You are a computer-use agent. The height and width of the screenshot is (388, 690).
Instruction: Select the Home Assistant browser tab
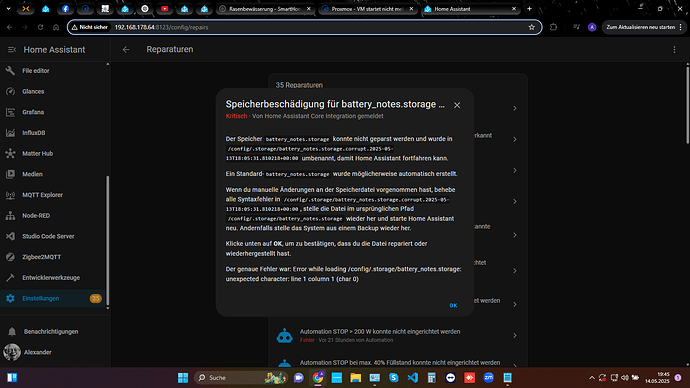pyautogui.click(x=470, y=9)
